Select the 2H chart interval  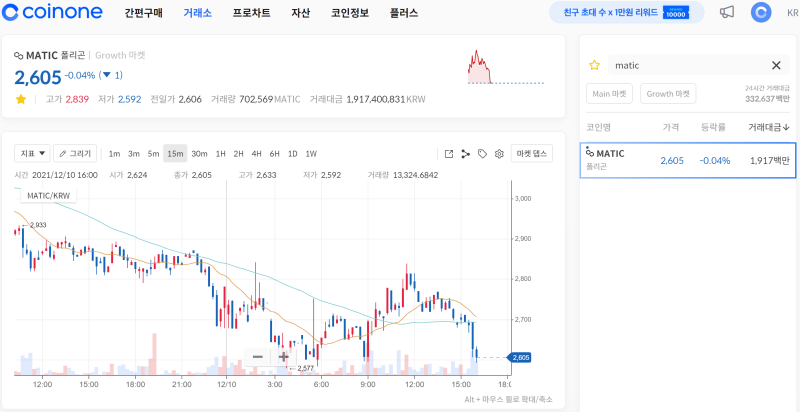point(238,153)
